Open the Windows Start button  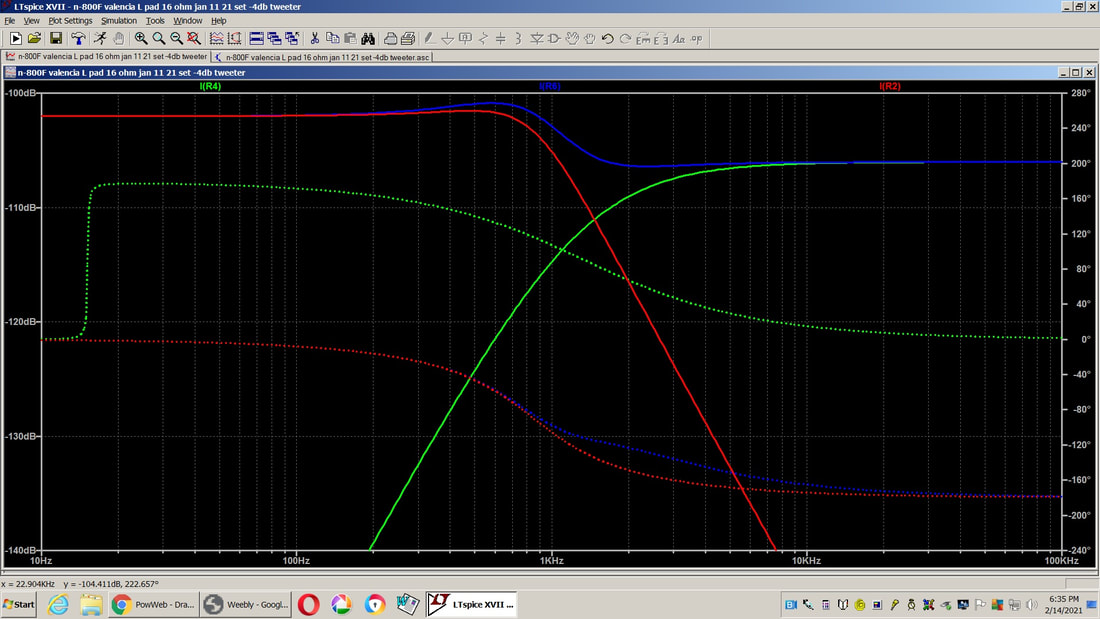coord(19,604)
